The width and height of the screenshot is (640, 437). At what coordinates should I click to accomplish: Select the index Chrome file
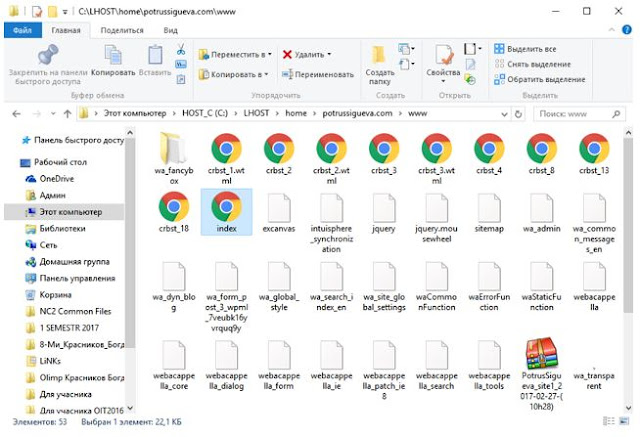pyautogui.click(x=226, y=212)
